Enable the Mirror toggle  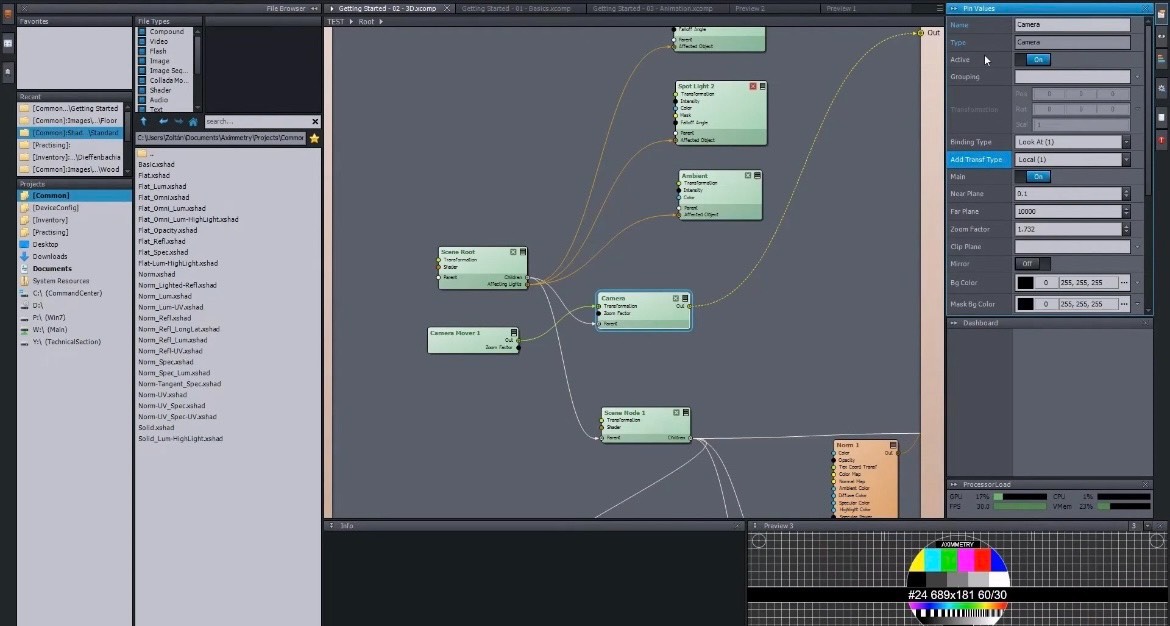(1032, 264)
